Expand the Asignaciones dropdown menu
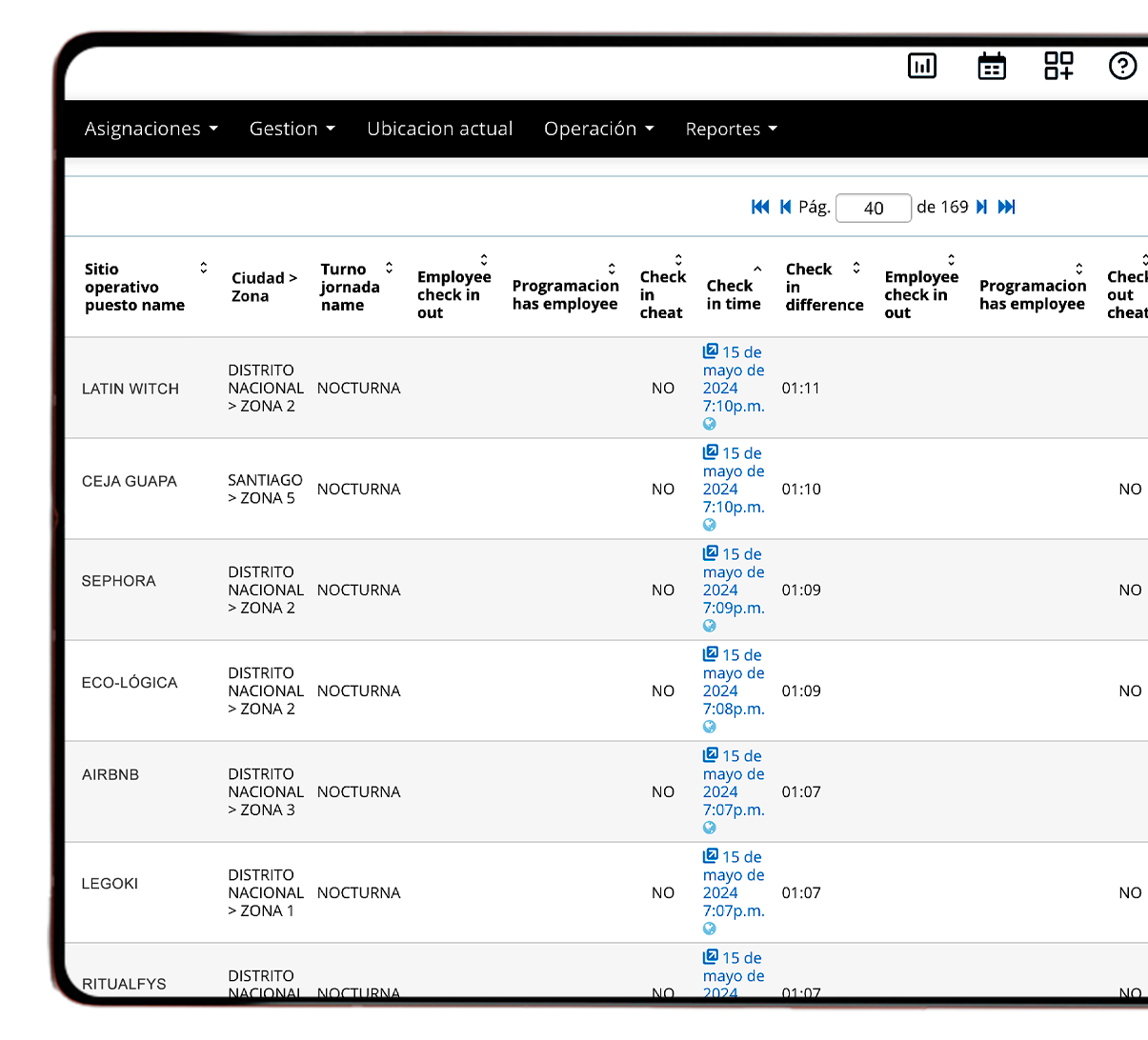The width and height of the screenshot is (1148, 1040). point(151,130)
